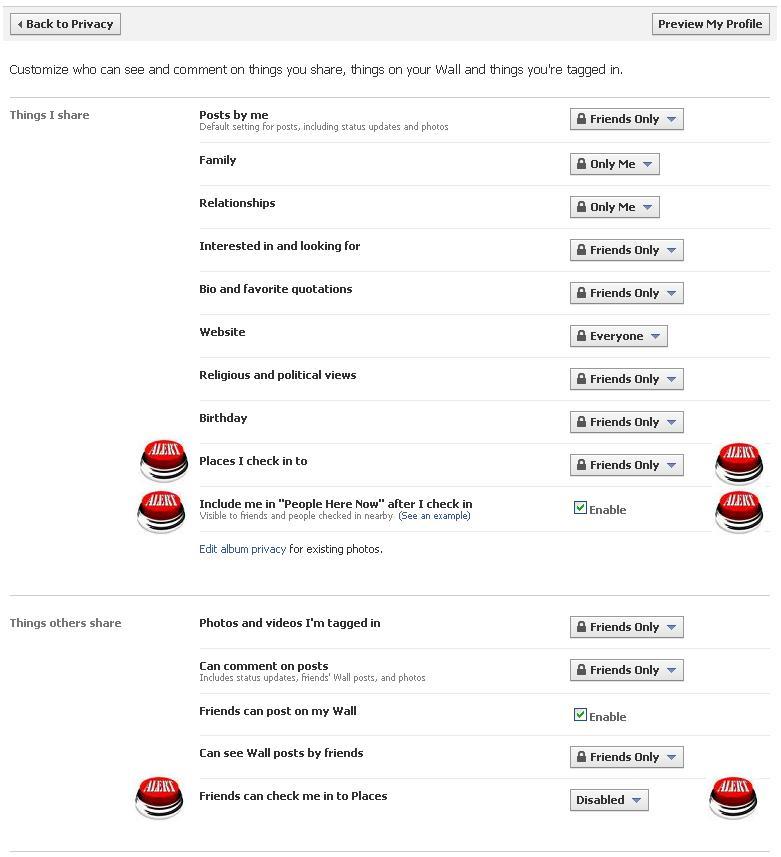
Task: Click Preview My Profile button
Action: tap(710, 24)
